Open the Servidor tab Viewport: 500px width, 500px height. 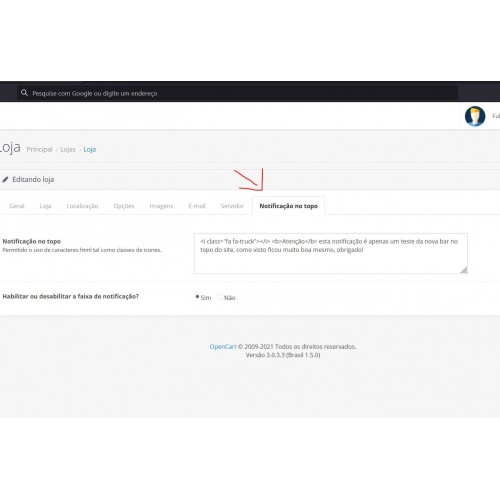pos(232,206)
